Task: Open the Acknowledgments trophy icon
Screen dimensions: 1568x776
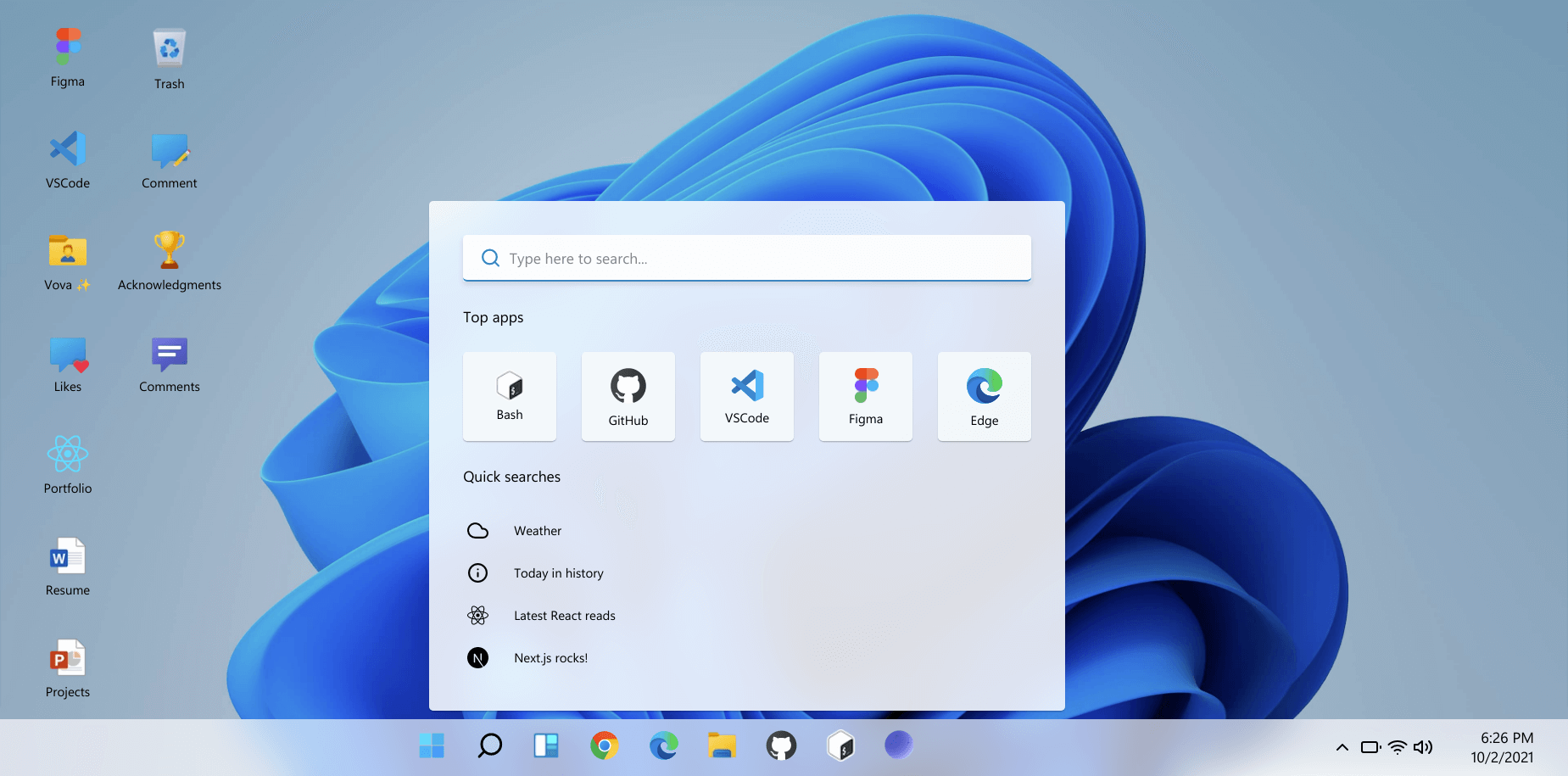Action: click(x=170, y=261)
